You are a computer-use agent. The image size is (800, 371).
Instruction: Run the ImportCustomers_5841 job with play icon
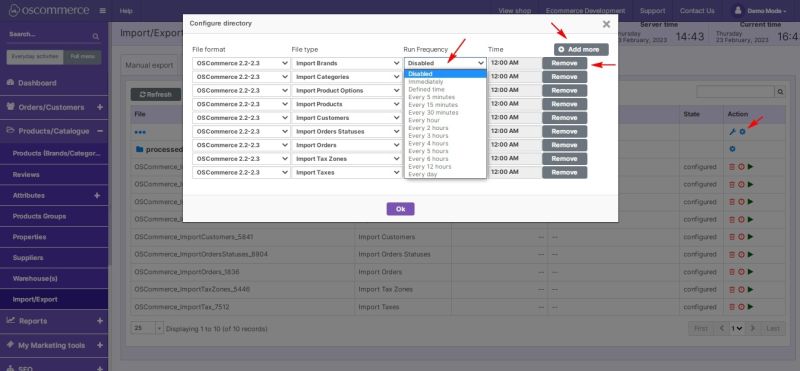[751, 237]
